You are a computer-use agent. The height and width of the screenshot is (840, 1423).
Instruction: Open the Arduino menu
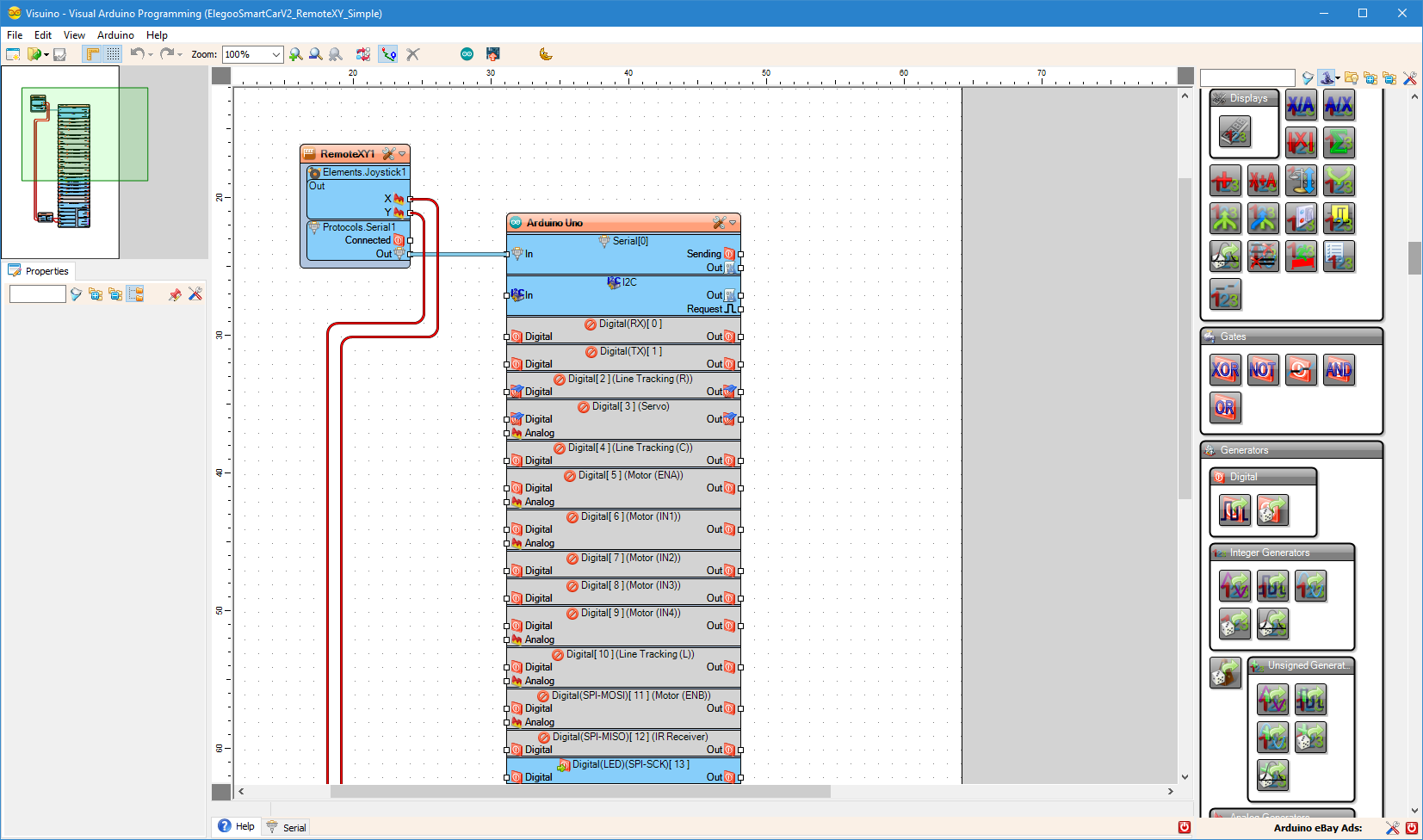(115, 35)
